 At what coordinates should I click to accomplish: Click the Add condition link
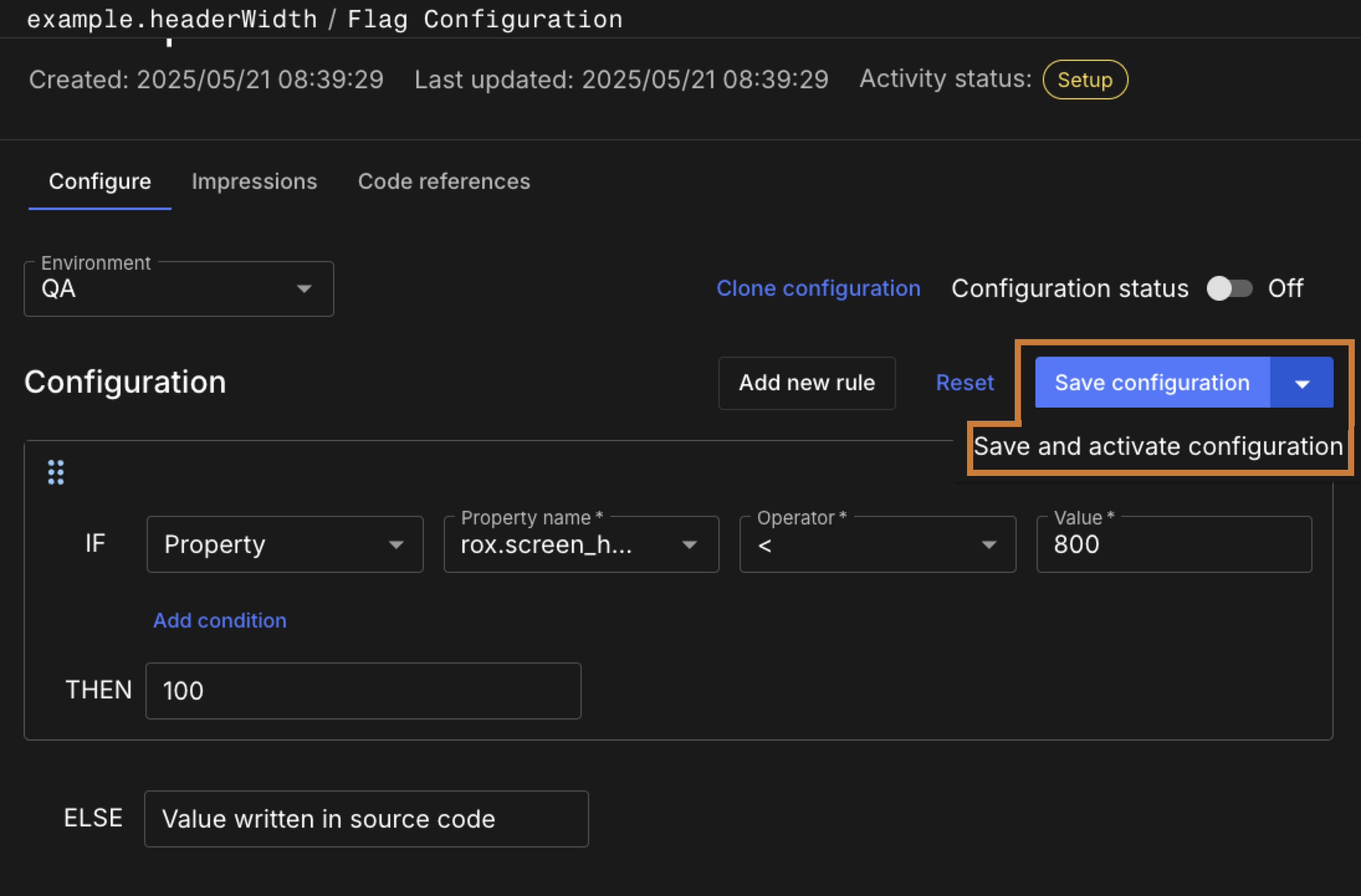[220, 620]
